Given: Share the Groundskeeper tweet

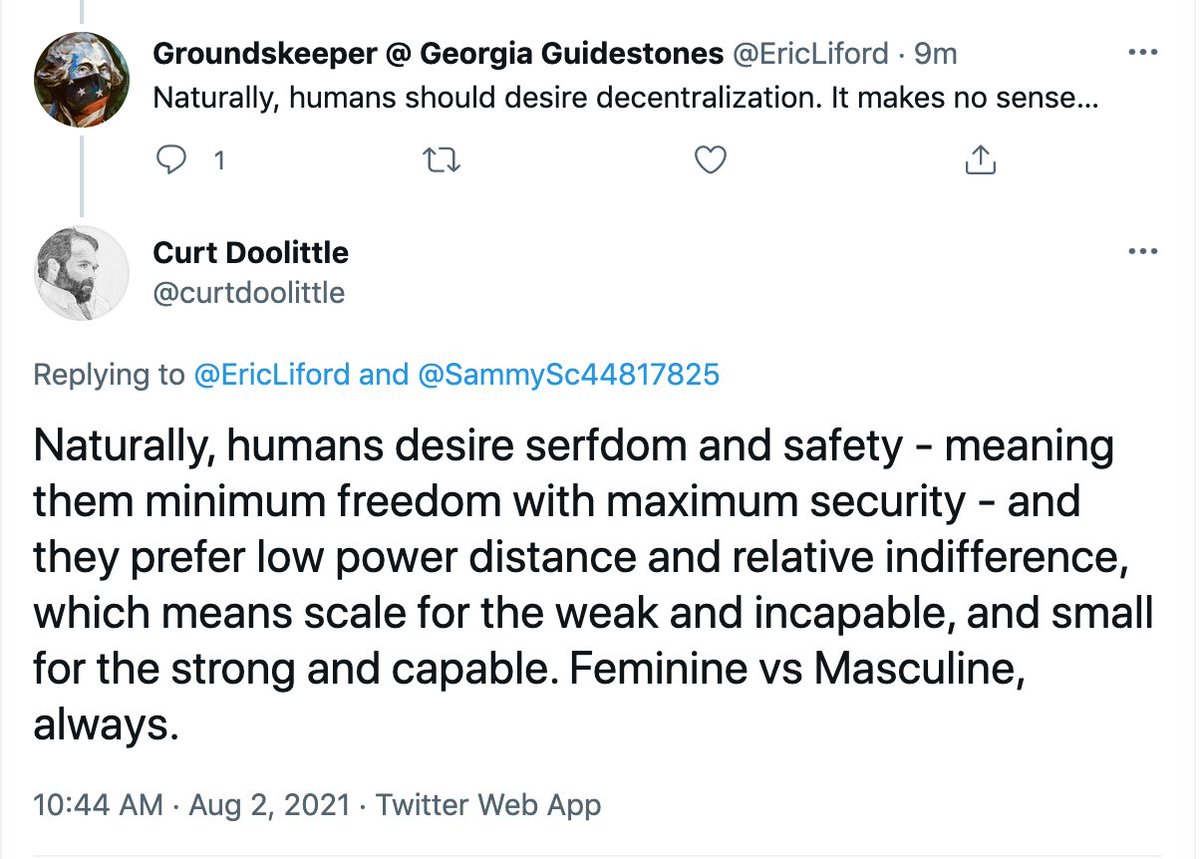Looking at the screenshot, I should 981,160.
